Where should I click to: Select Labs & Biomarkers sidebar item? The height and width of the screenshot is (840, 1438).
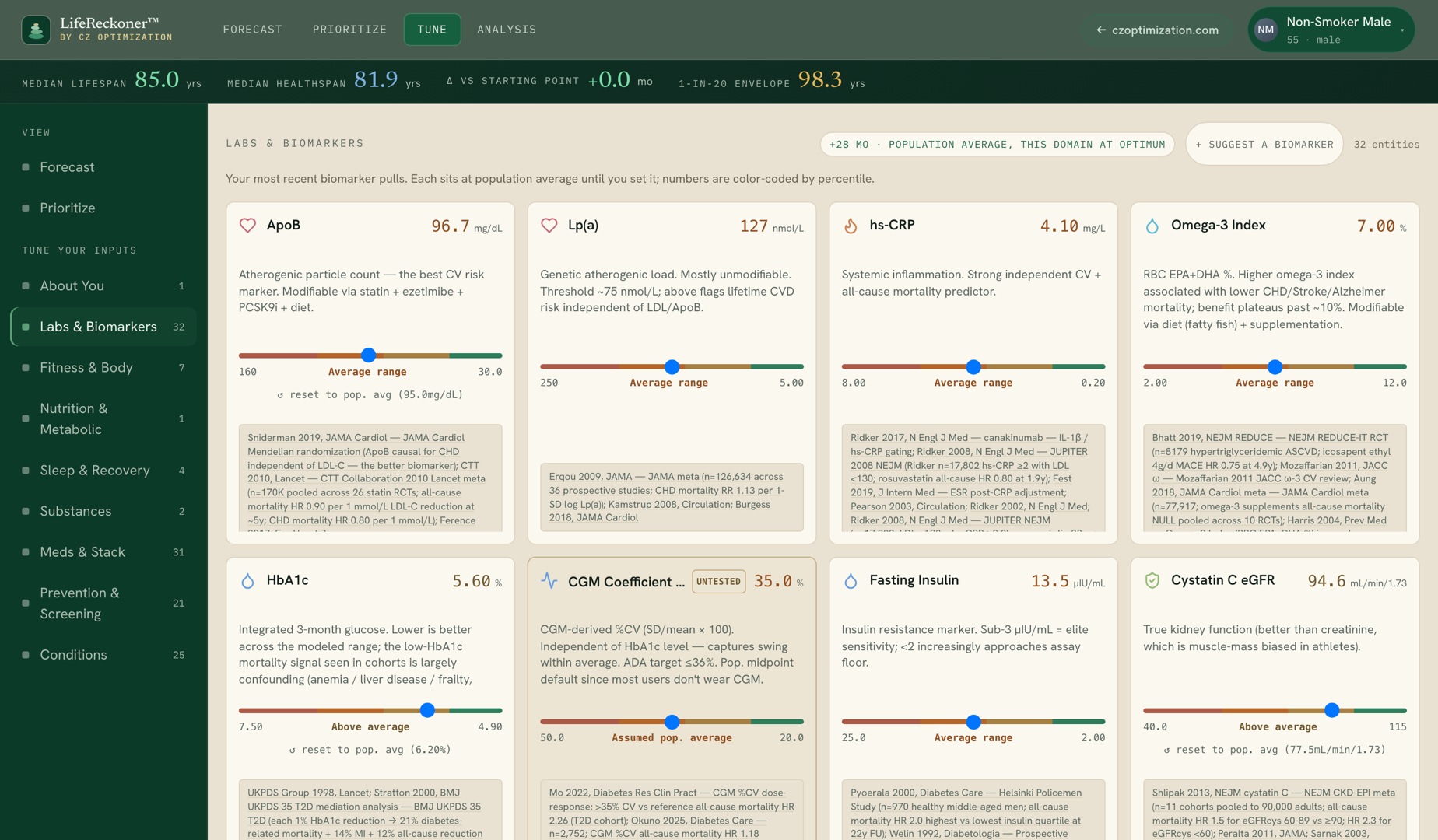[103, 327]
